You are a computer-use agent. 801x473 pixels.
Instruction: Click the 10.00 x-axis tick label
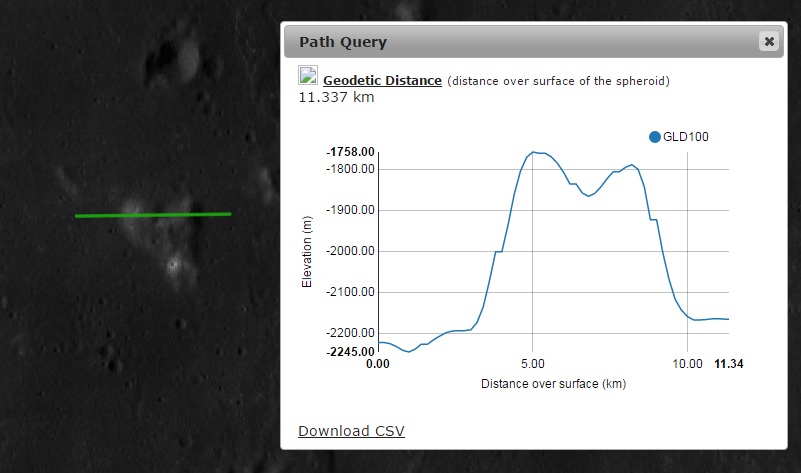(687, 364)
